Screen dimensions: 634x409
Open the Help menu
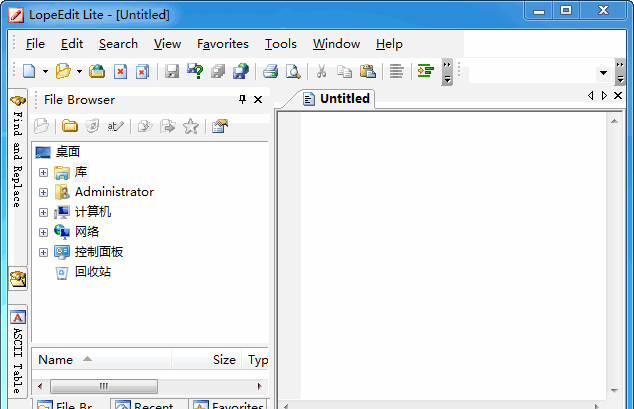point(389,44)
